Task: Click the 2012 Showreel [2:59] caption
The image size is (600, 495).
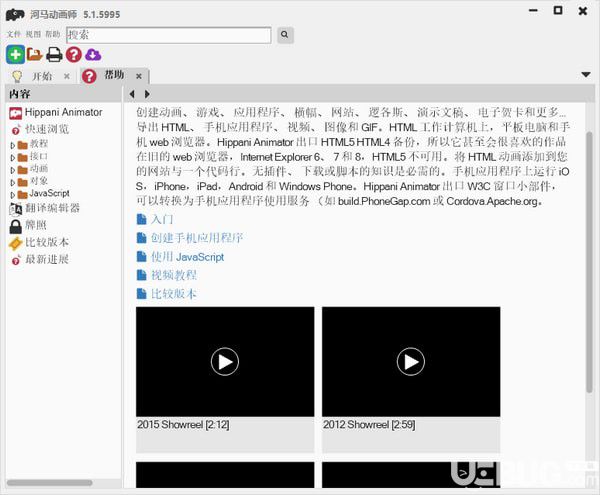Action: pos(369,425)
